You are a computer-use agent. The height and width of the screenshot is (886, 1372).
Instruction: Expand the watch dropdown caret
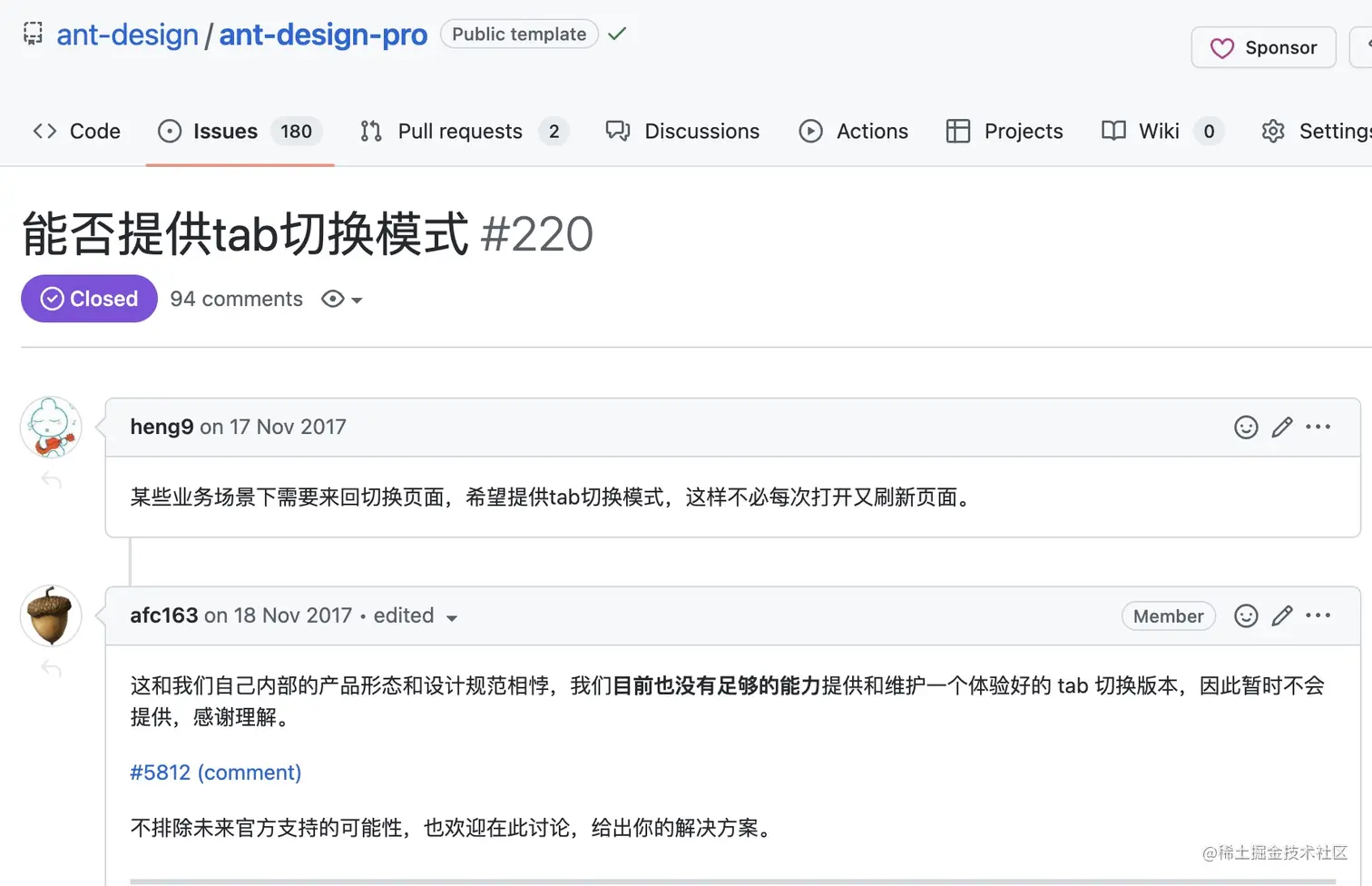pyautogui.click(x=357, y=300)
